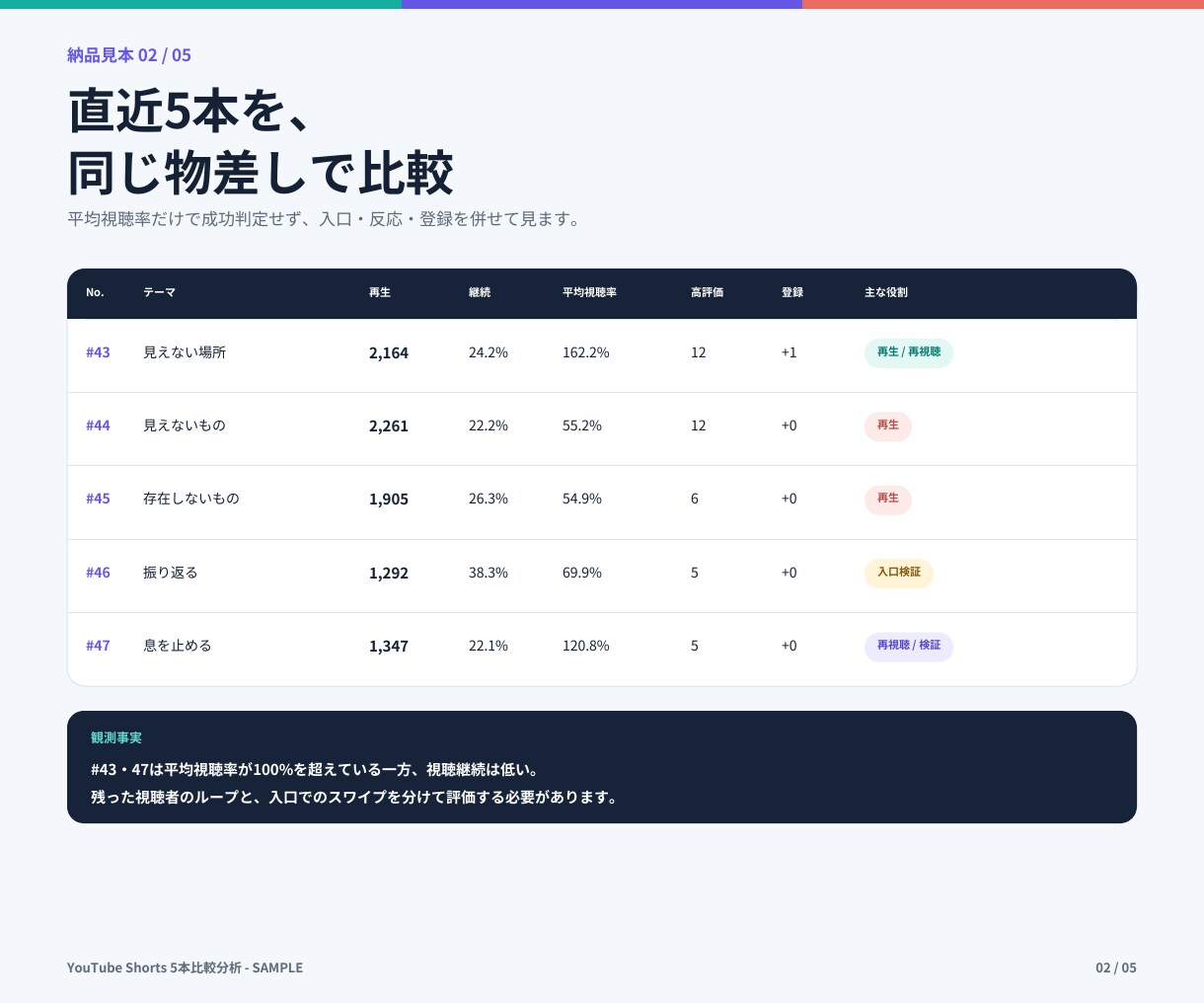1204x1003 pixels.
Task: Click the 主な役割 column header
Action: (x=886, y=292)
